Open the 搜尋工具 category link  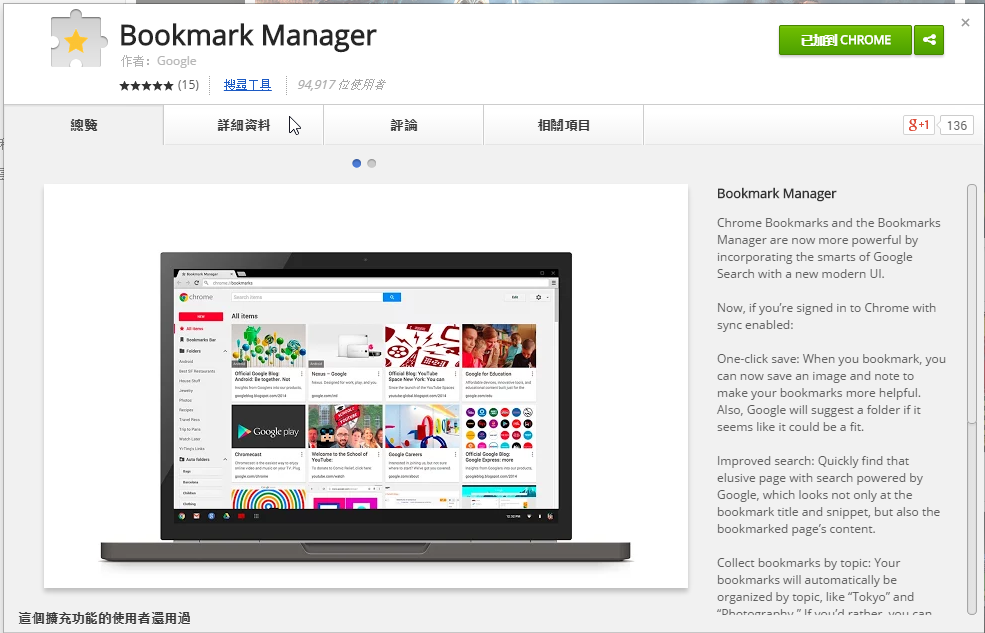(x=248, y=85)
